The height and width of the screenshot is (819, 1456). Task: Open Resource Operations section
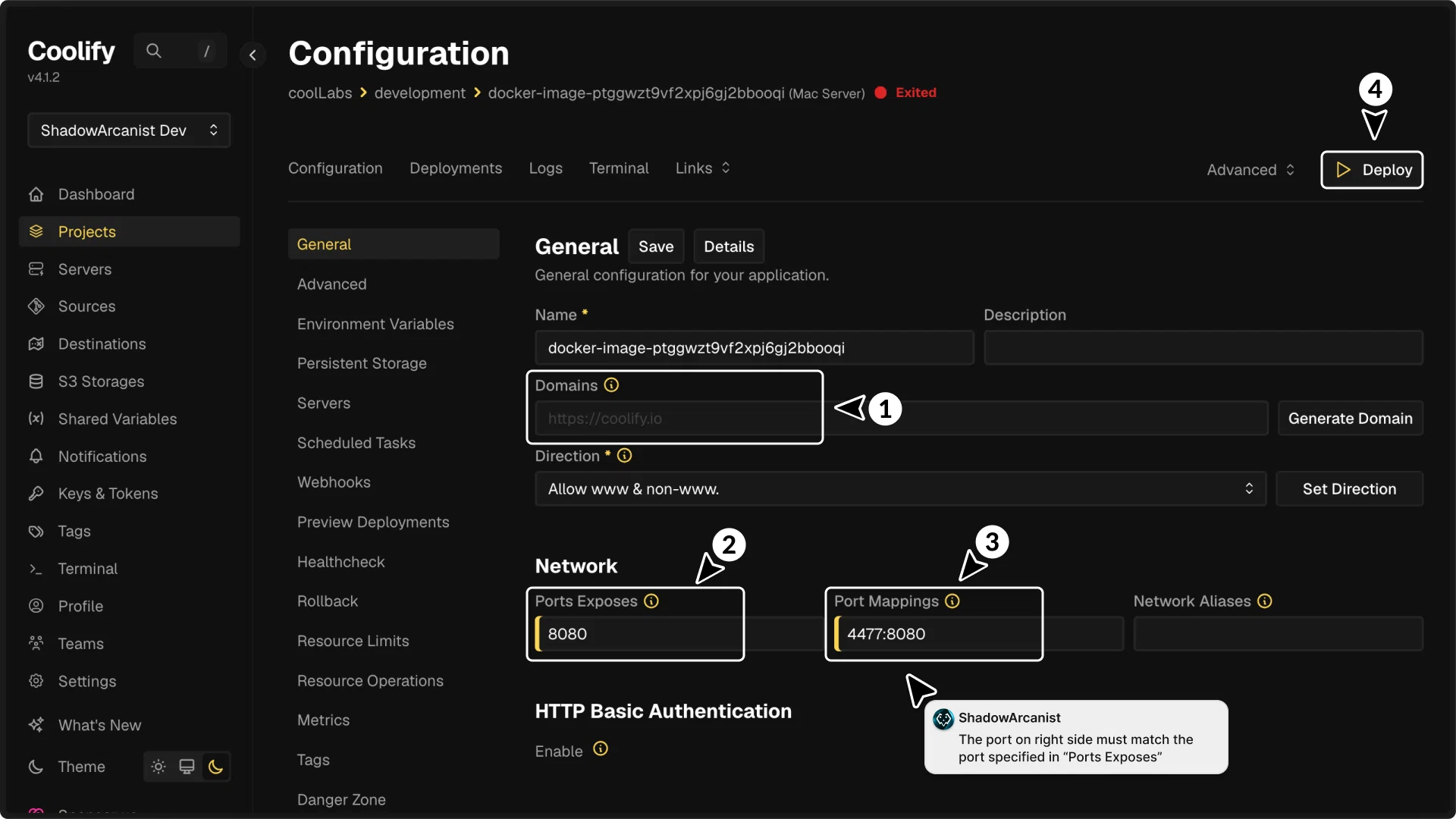370,681
